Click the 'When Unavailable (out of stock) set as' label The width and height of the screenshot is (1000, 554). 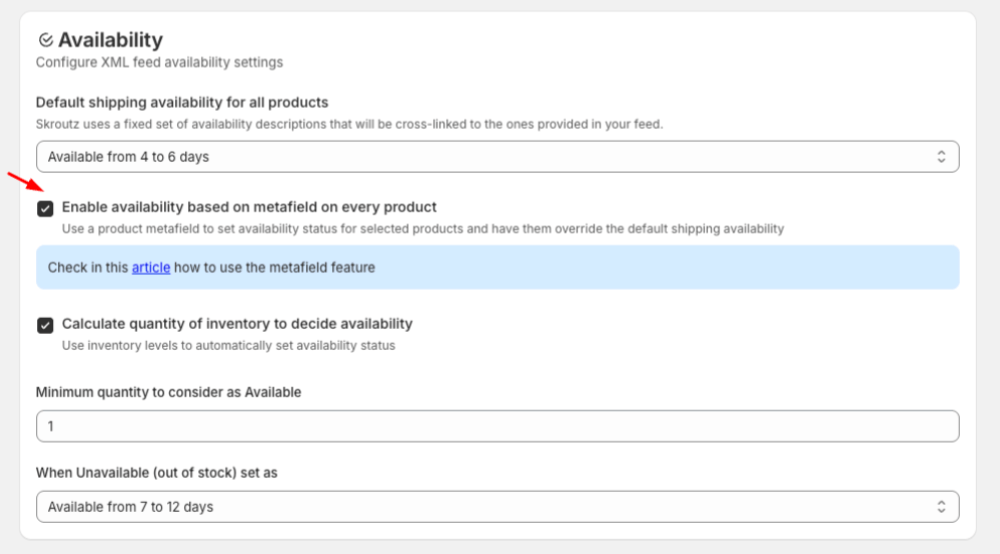[x=156, y=472]
